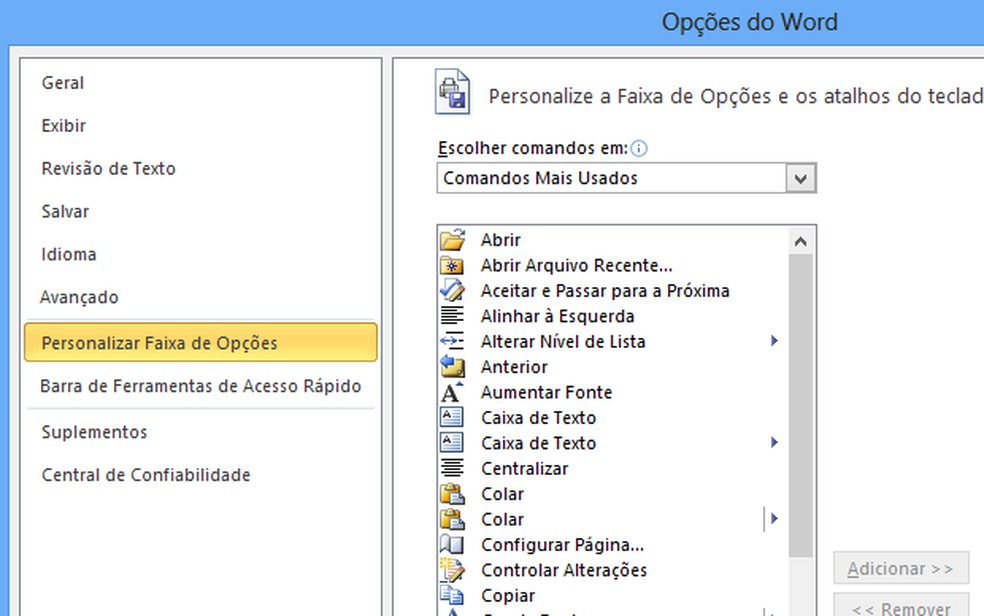Viewport: 984px width, 616px height.
Task: Expand the Colar submenu arrow
Action: tap(772, 518)
